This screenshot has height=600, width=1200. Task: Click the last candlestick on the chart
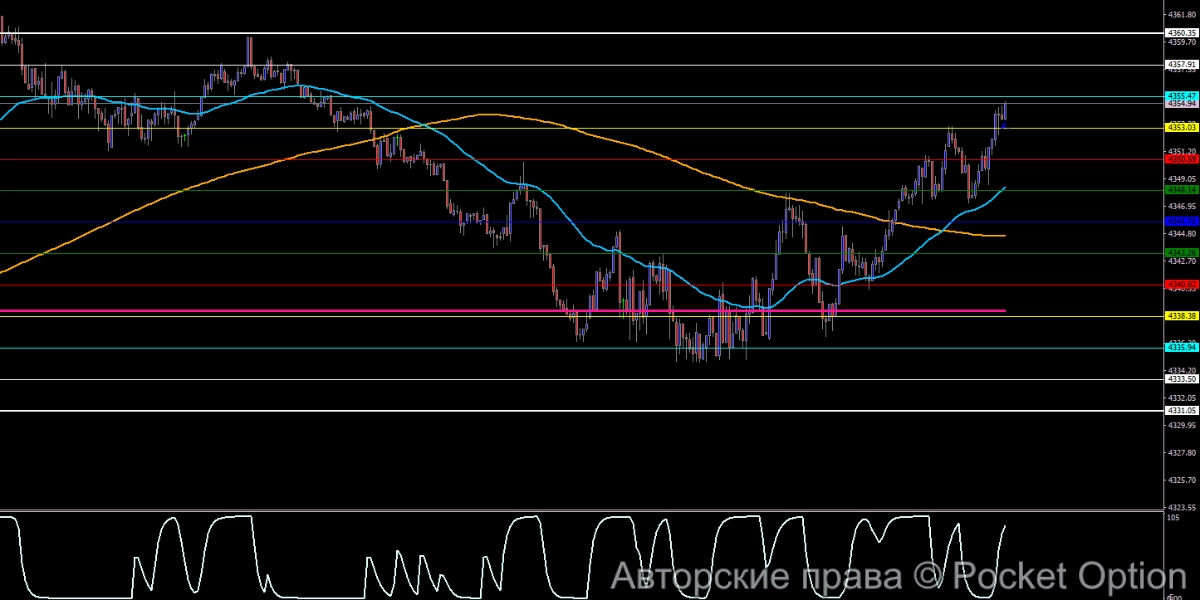click(1004, 112)
